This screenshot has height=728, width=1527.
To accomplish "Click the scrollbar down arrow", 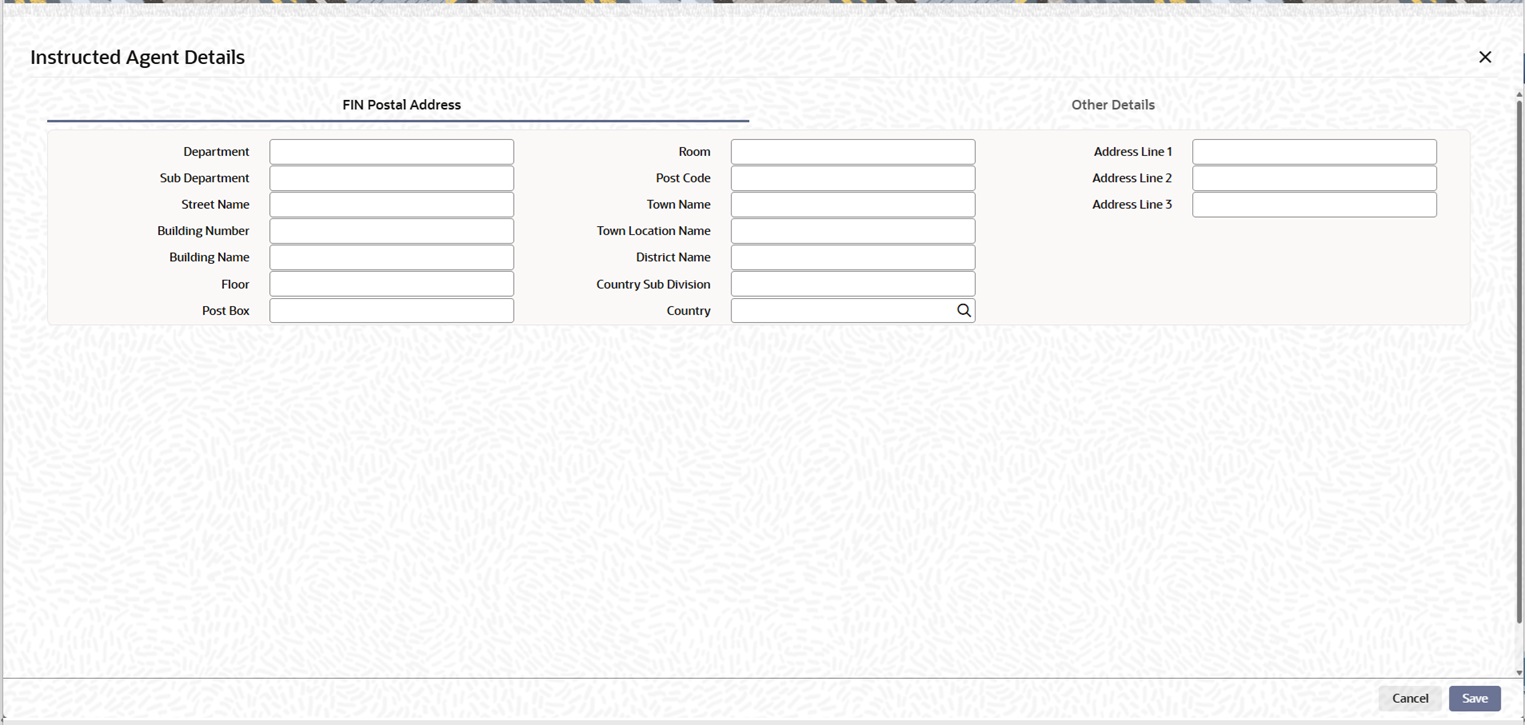I will pos(1519,673).
